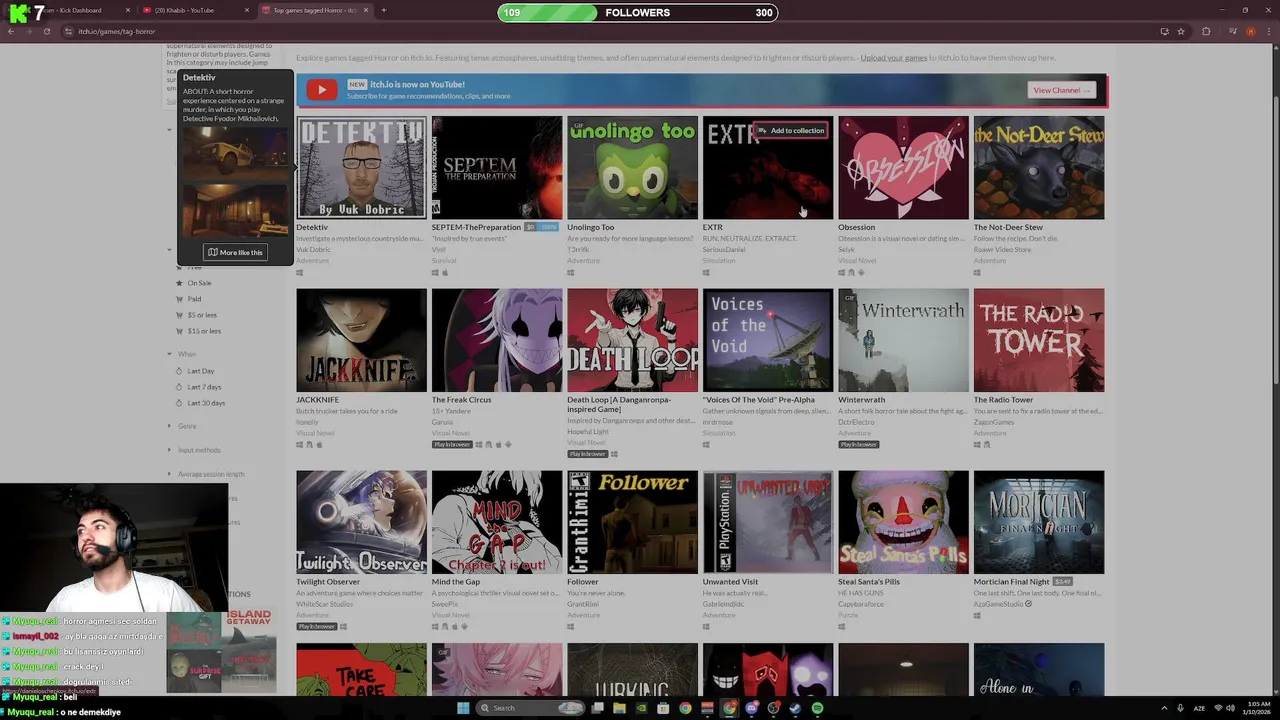This screenshot has height=720, width=1280.
Task: Open the SEPTEM The Preparation cover
Action: point(497,167)
